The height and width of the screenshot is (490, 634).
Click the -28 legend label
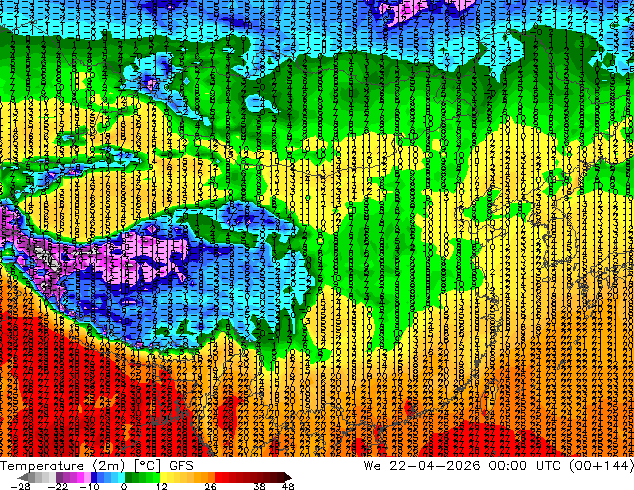coord(20,486)
